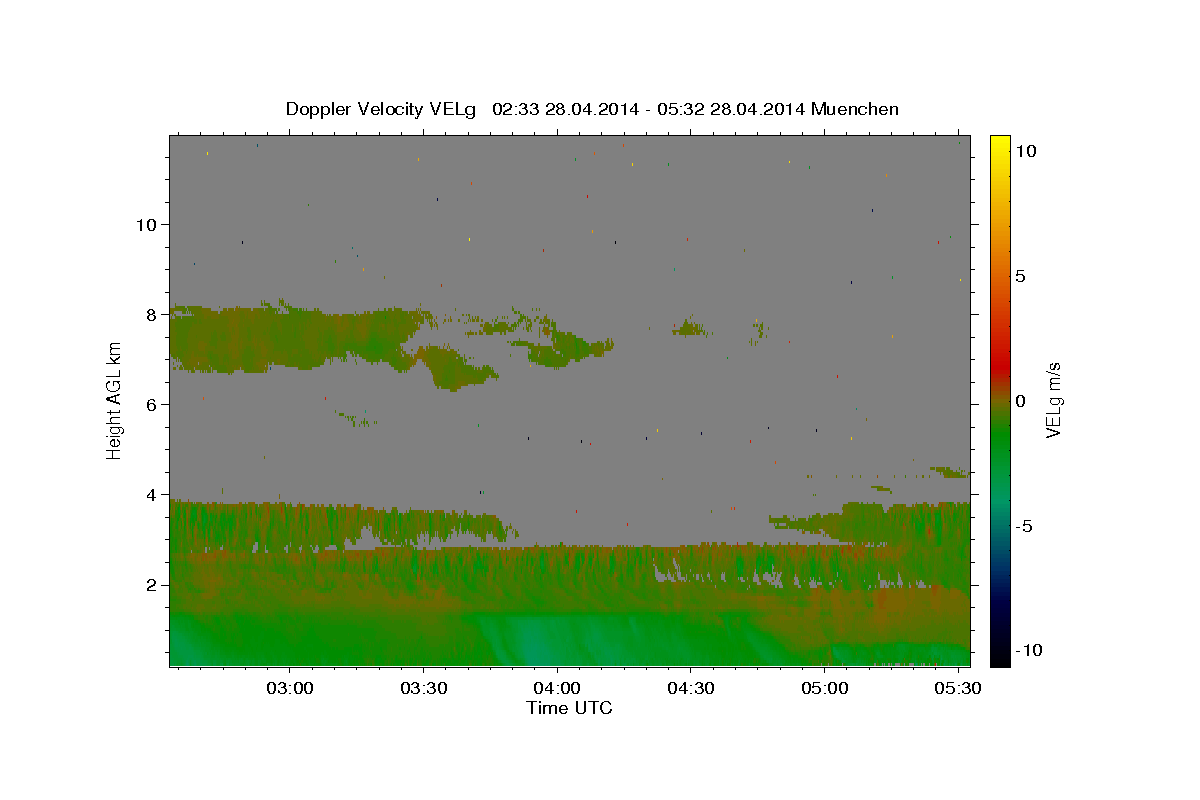Click the colorbar tick value -5

coord(1023,526)
